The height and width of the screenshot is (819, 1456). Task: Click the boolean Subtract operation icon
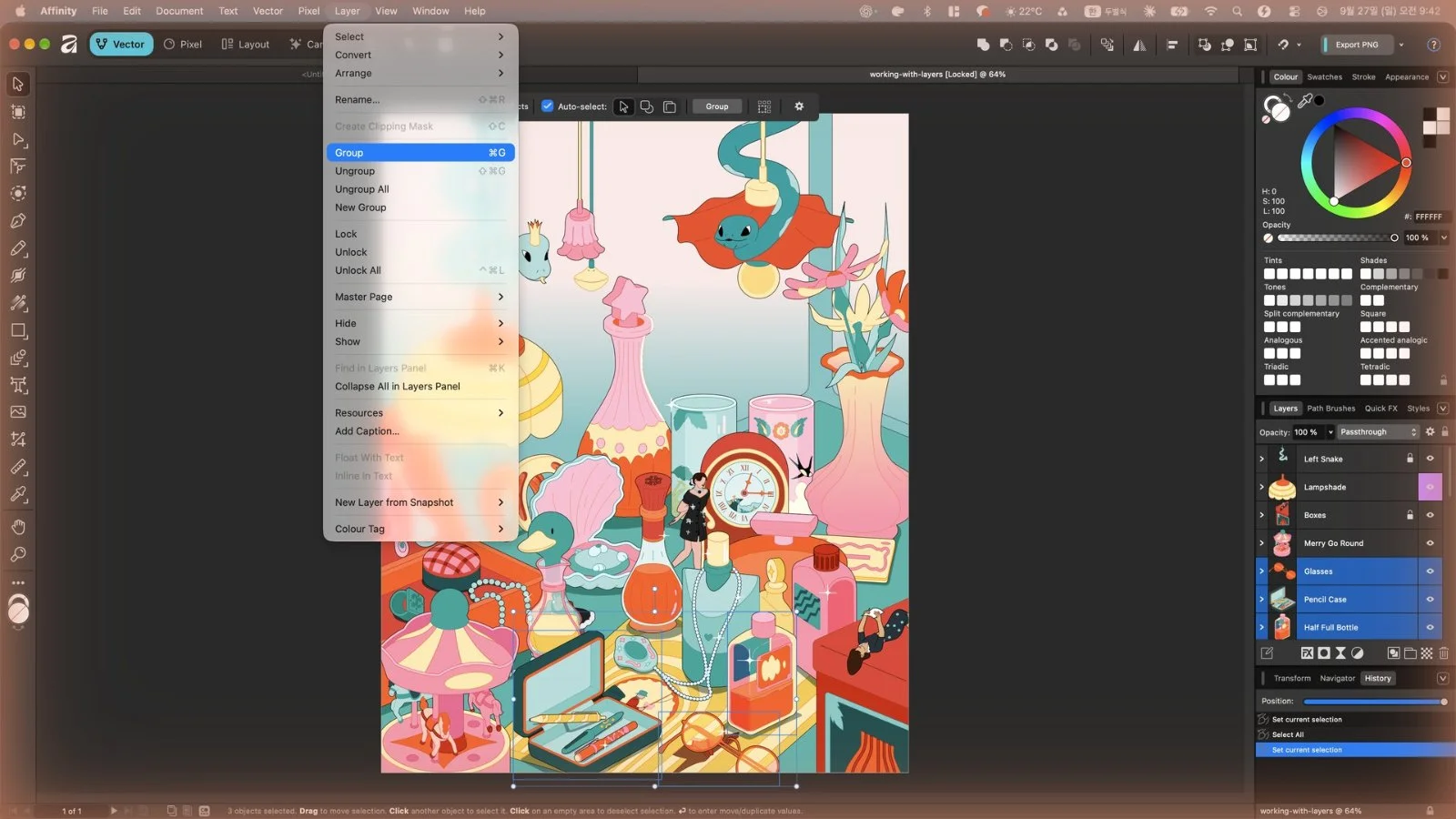1006,44
